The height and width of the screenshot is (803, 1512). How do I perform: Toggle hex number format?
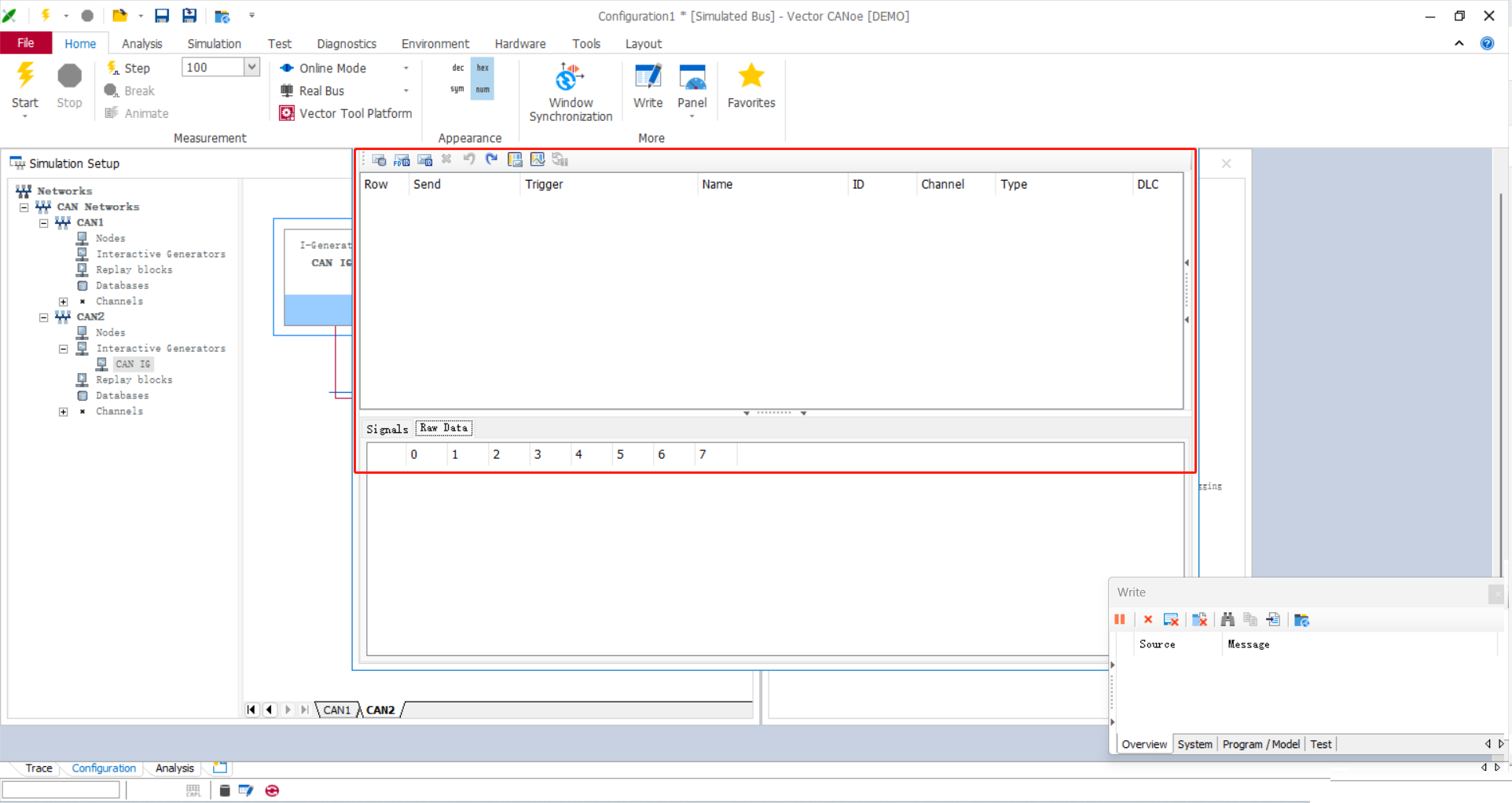tap(483, 68)
